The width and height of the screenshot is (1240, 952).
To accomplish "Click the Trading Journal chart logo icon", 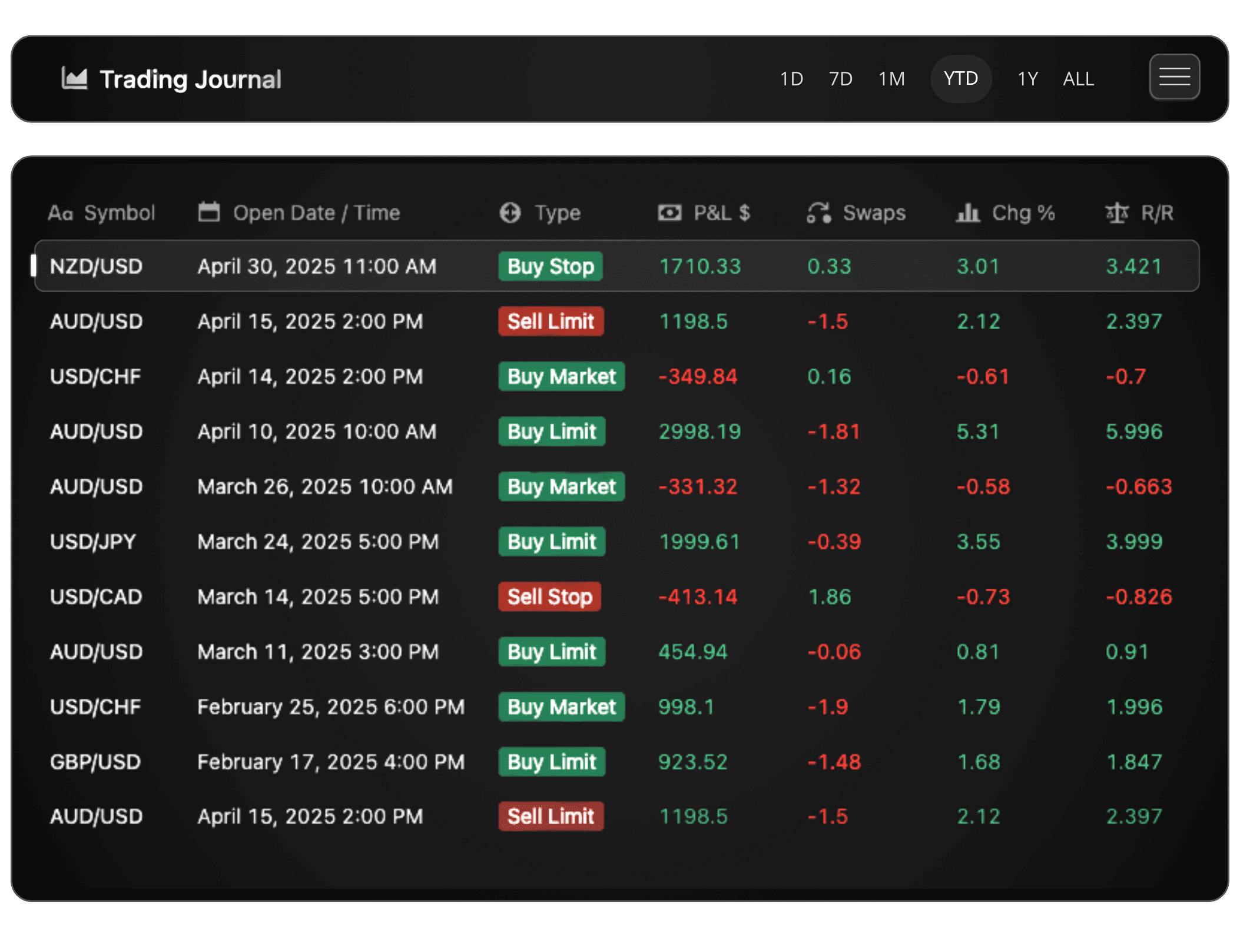I will click(x=74, y=78).
